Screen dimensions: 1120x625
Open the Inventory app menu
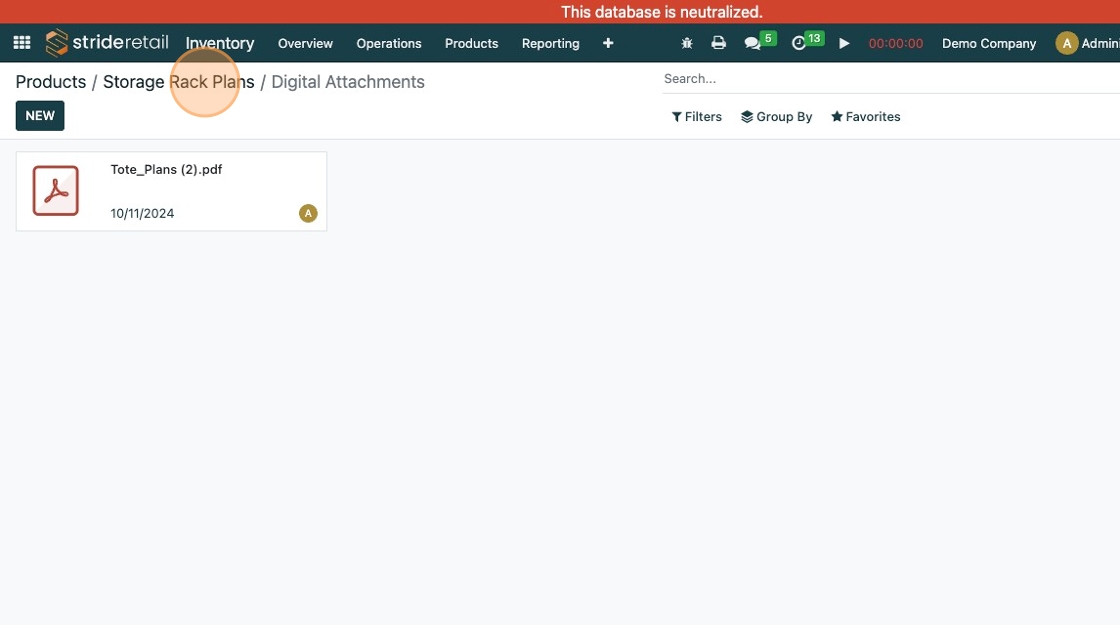tap(220, 43)
